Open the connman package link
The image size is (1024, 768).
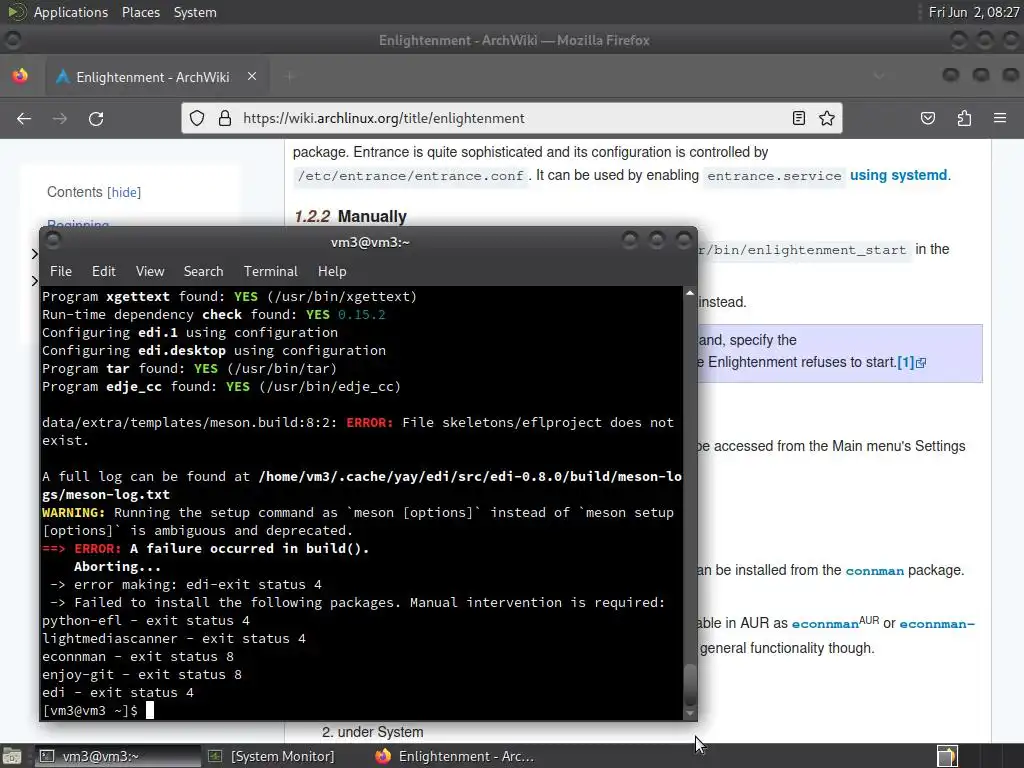click(x=874, y=571)
